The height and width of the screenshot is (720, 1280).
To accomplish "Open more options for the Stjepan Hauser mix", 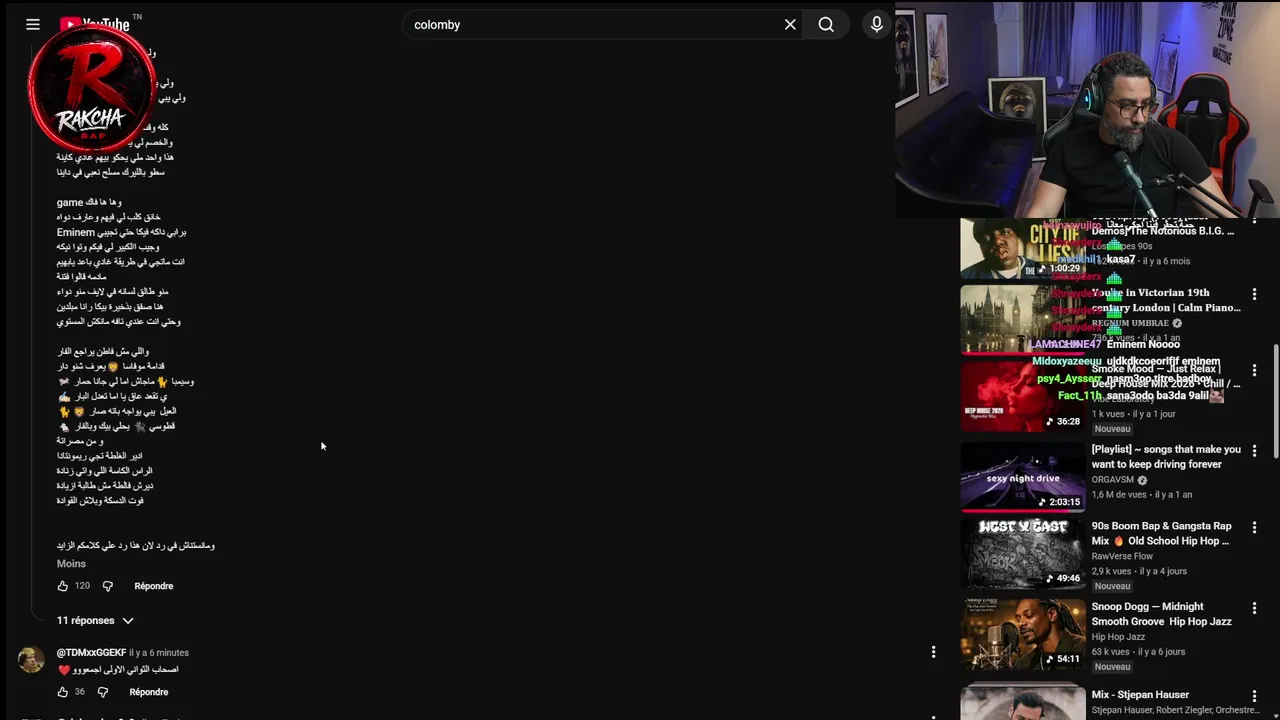I will pyautogui.click(x=1254, y=696).
